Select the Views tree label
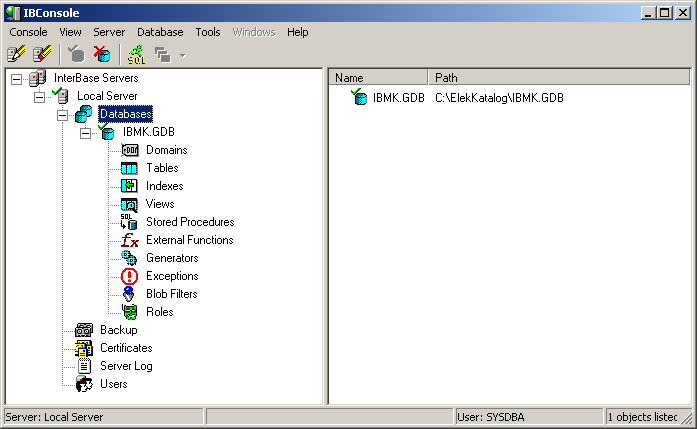Image resolution: width=697 pixels, height=429 pixels. coord(160,204)
